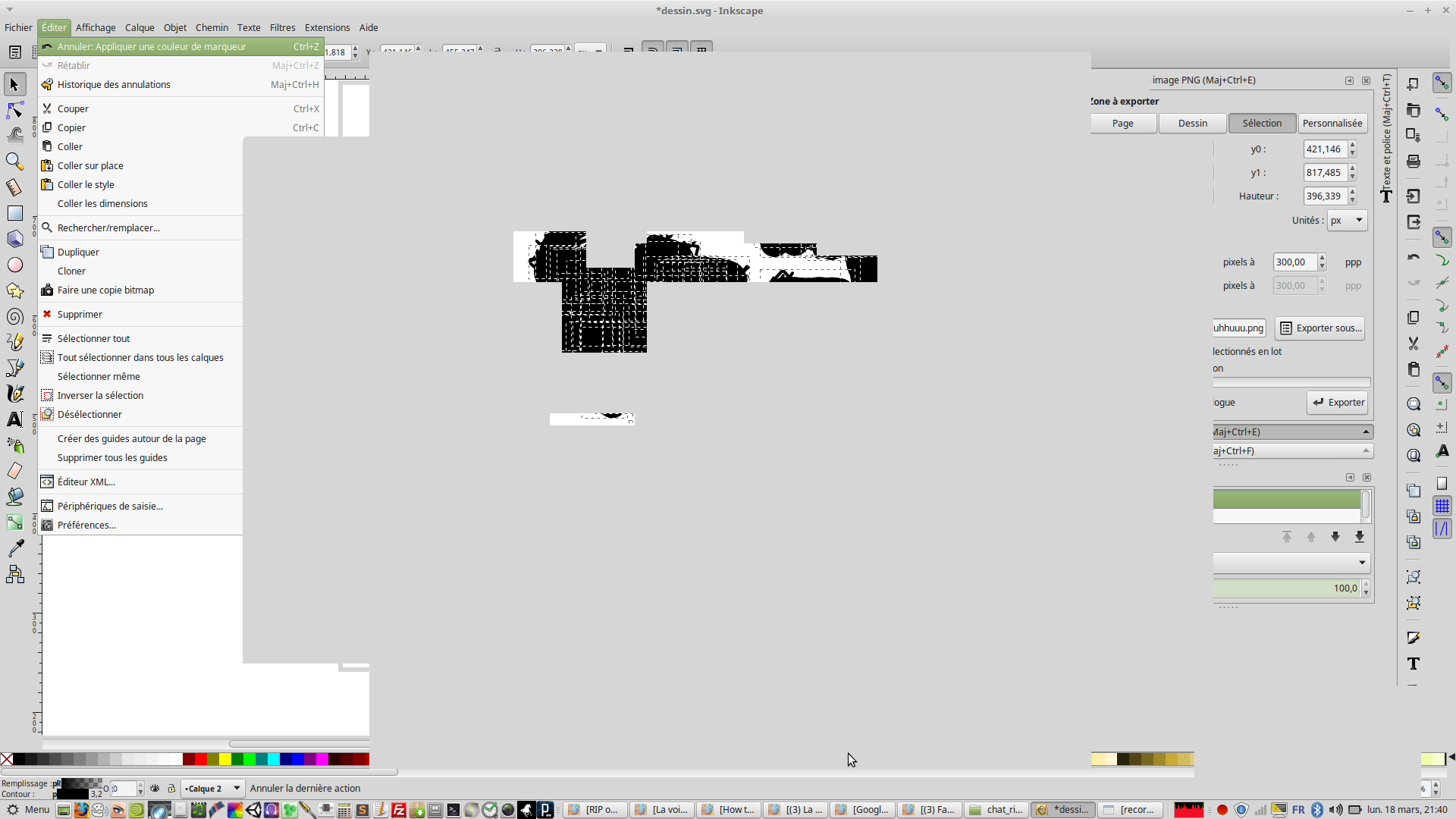
Task: Click the Exporter button
Action: (1338, 403)
